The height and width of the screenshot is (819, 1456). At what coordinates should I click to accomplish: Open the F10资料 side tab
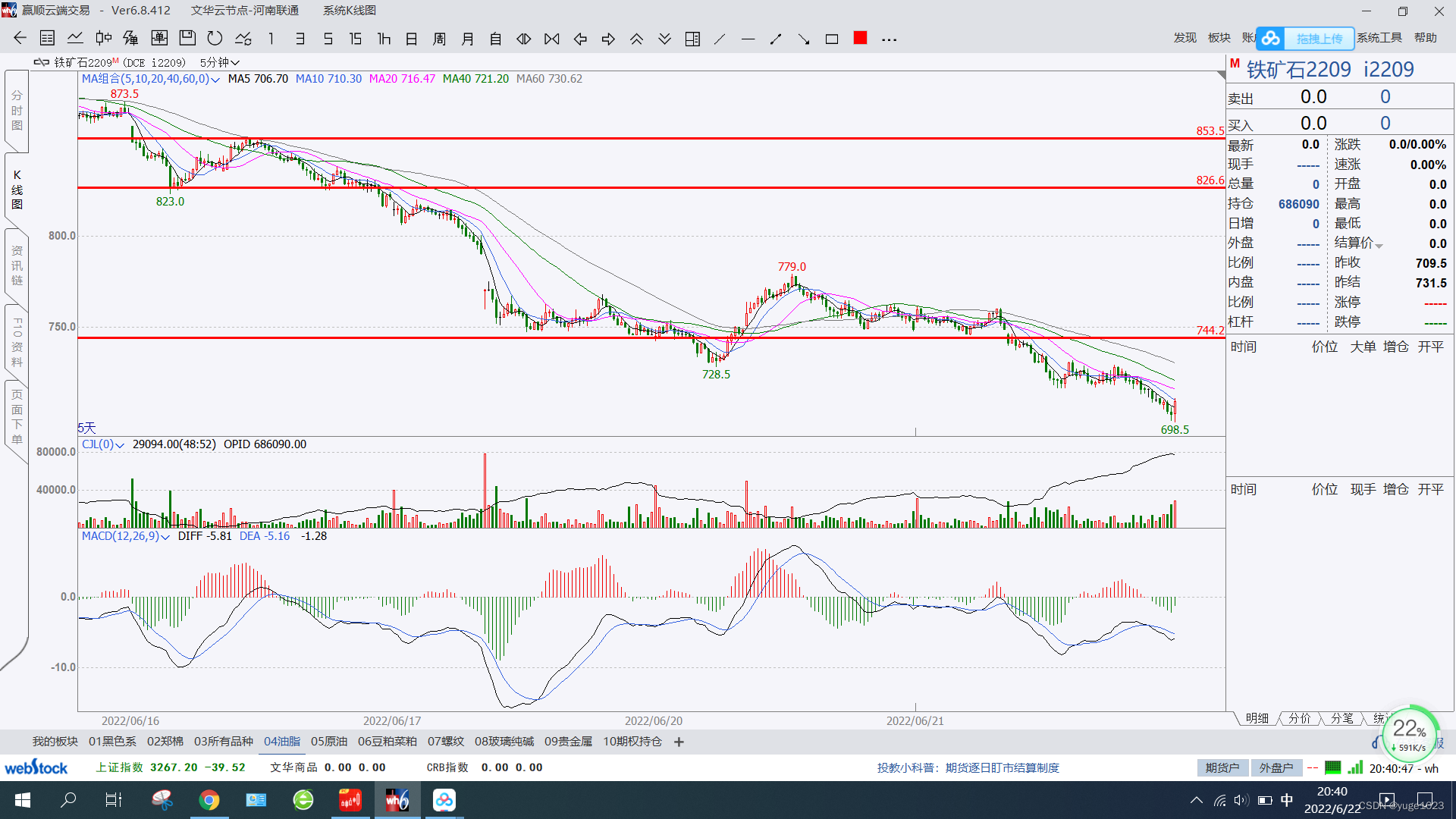(x=17, y=342)
